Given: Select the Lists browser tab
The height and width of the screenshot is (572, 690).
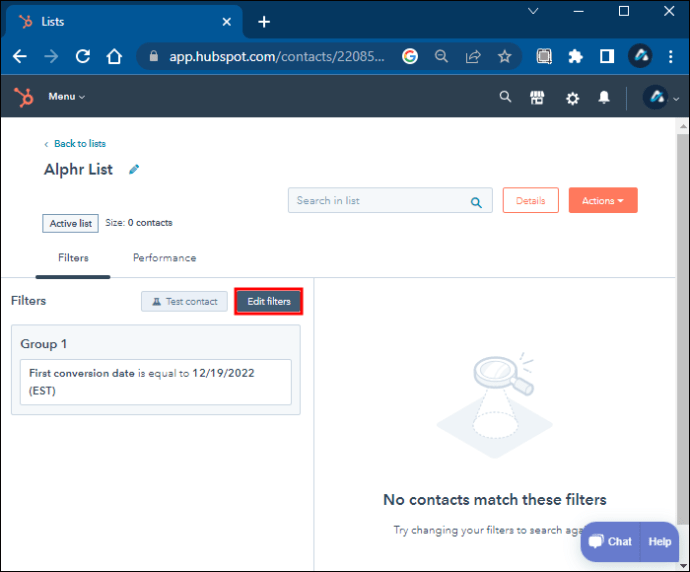Looking at the screenshot, I should (123, 22).
